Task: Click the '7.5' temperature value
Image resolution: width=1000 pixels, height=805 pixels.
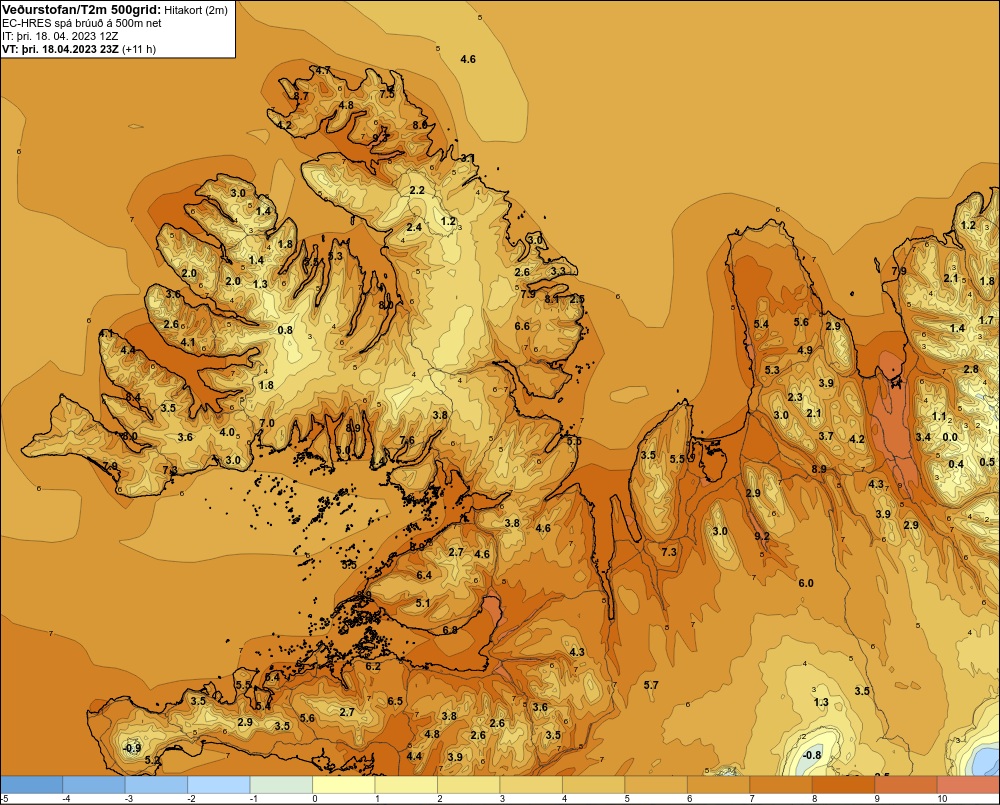Action: [387, 94]
